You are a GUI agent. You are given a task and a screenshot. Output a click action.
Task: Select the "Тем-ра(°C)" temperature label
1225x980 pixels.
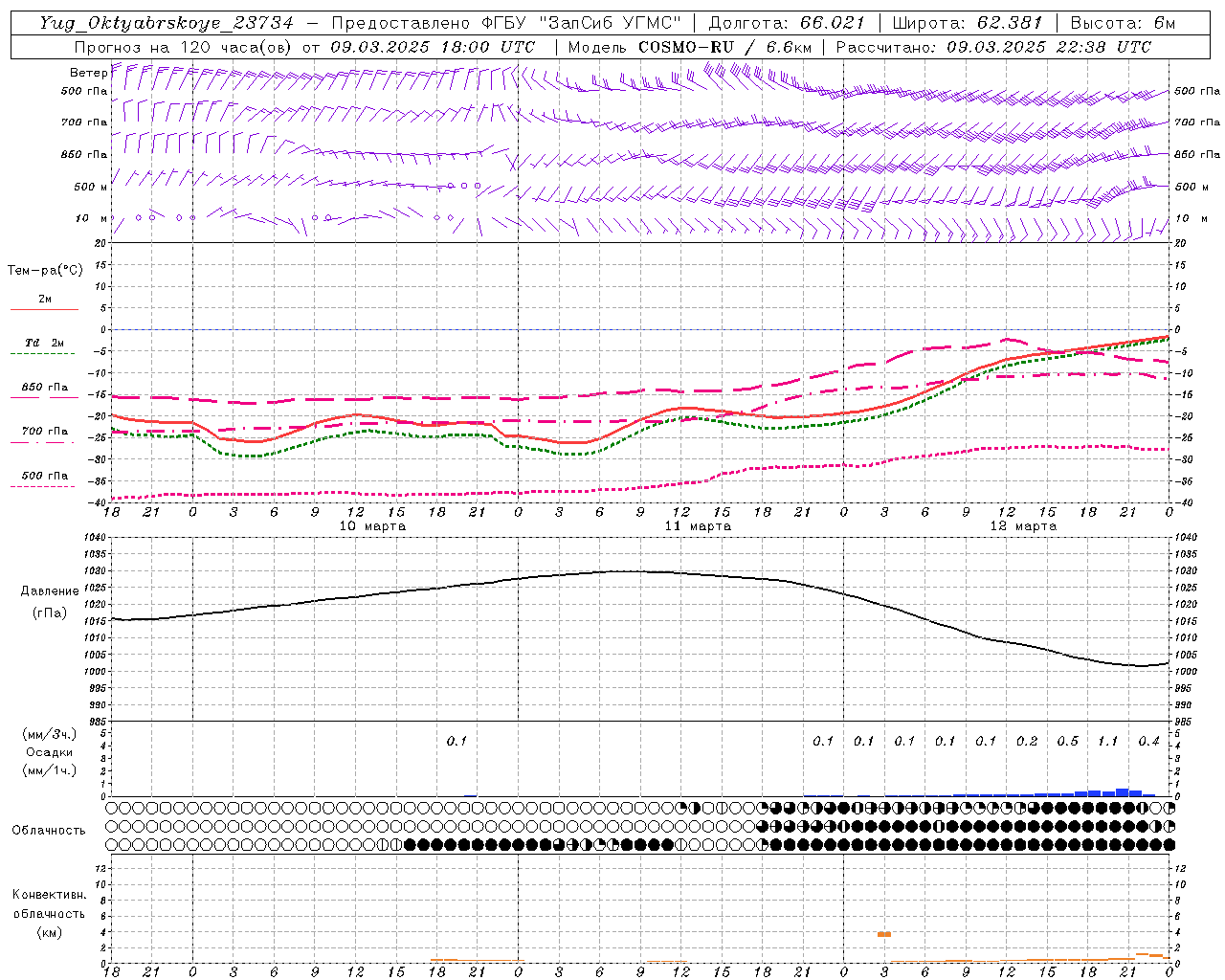[45, 270]
